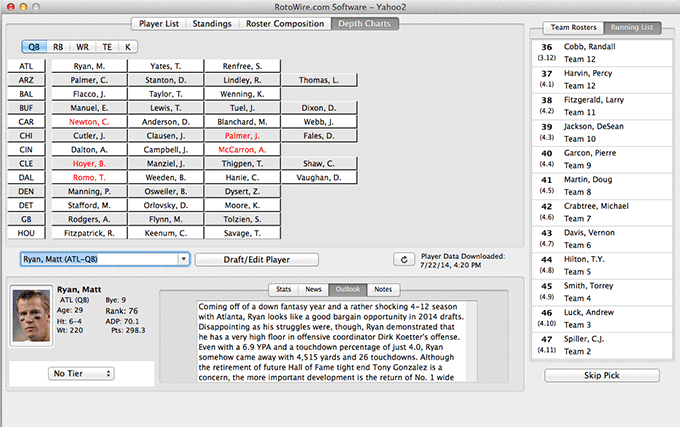Select the TE position filter
Screen dimensions: 680x427
[107, 47]
